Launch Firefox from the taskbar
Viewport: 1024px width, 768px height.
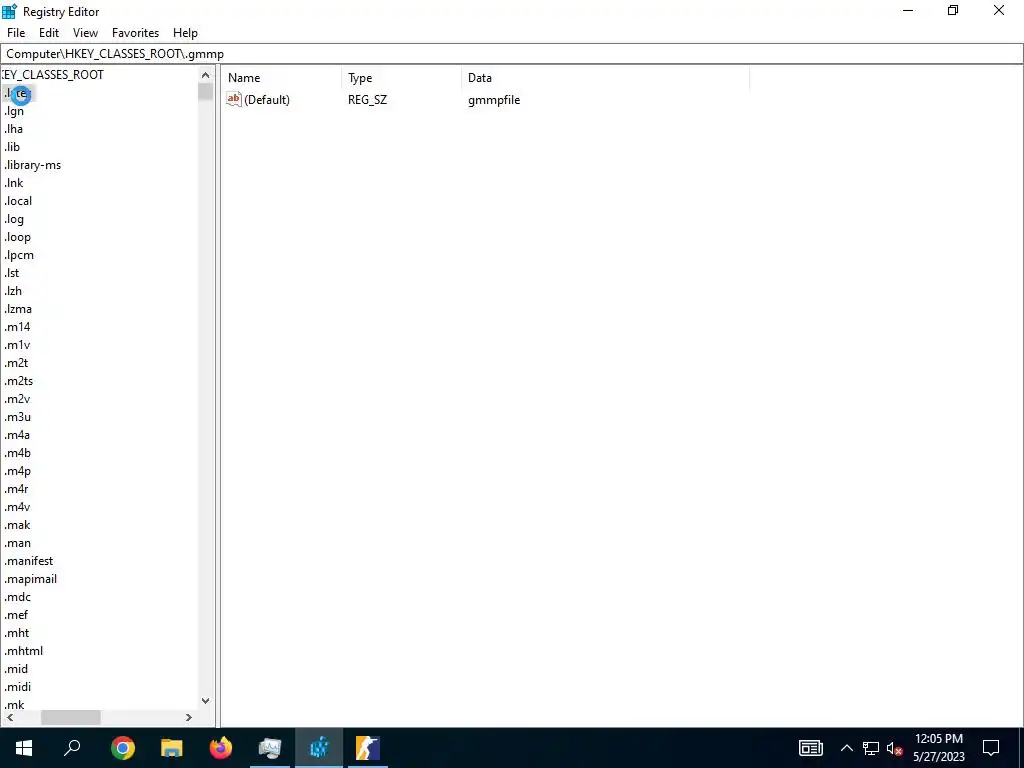221,748
